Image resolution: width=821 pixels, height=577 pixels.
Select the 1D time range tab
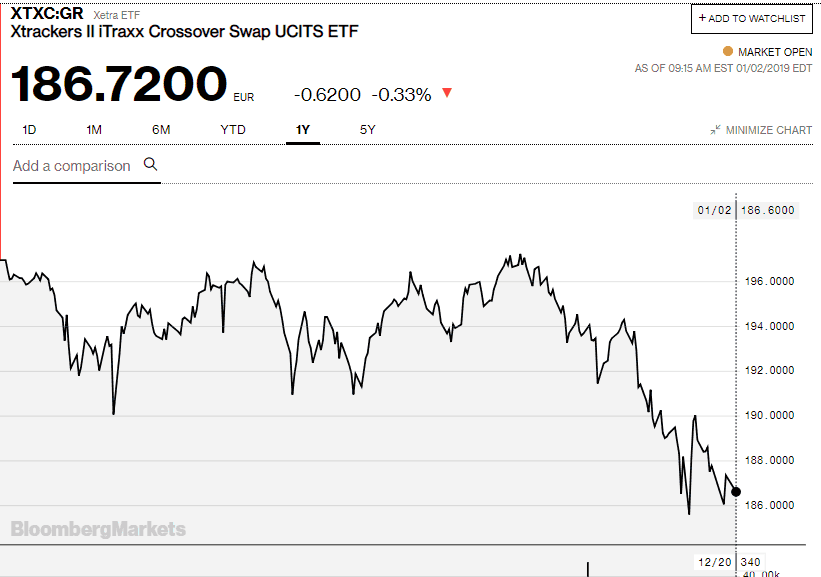pos(29,130)
